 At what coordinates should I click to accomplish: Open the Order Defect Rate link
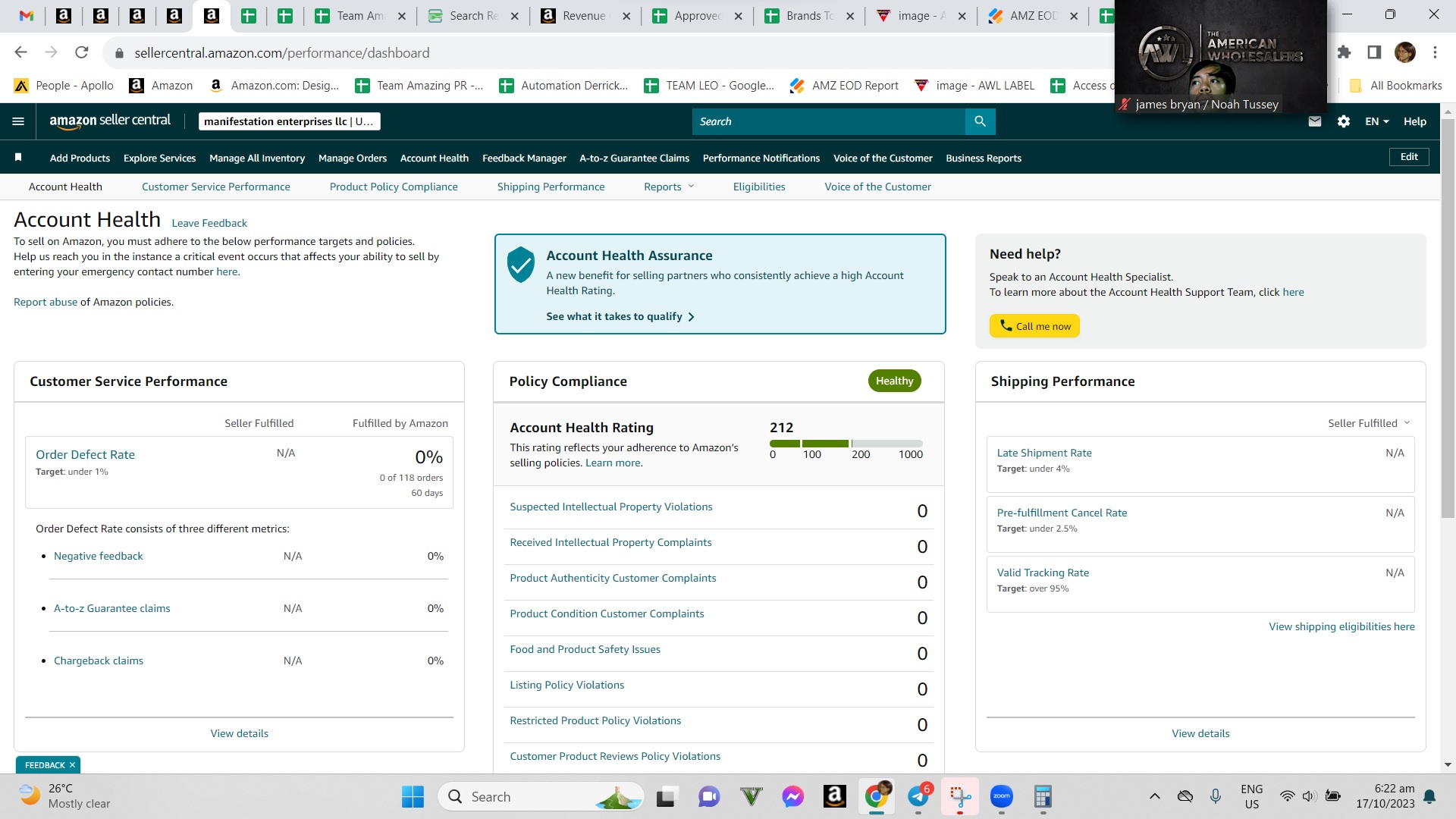tap(85, 454)
